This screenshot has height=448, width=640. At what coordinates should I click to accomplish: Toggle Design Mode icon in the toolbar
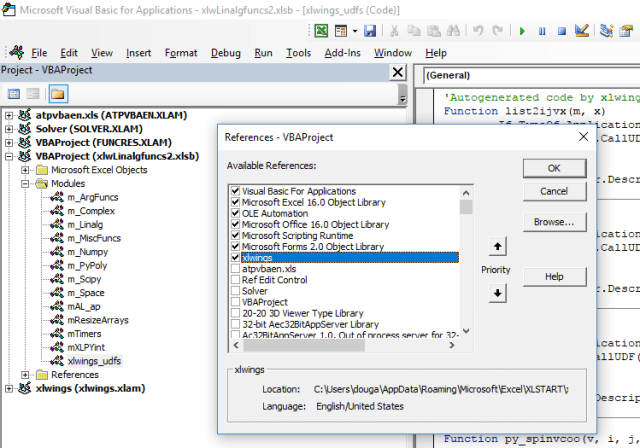coord(583,31)
